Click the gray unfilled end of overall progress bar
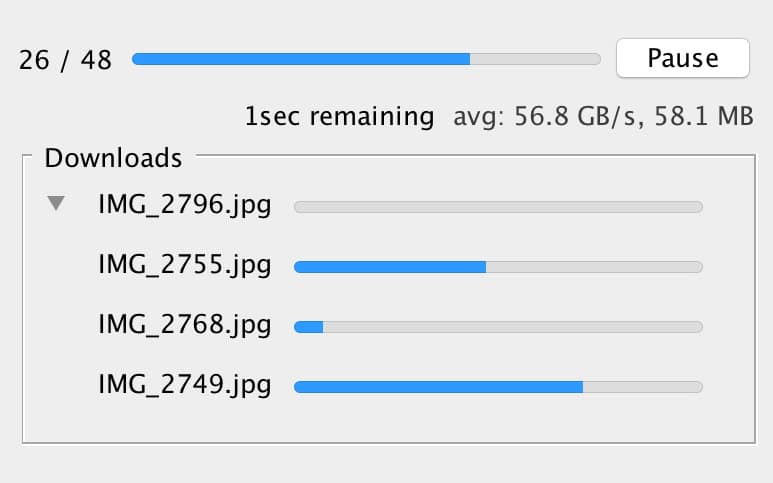Viewport: 773px width, 483px height. point(535,59)
